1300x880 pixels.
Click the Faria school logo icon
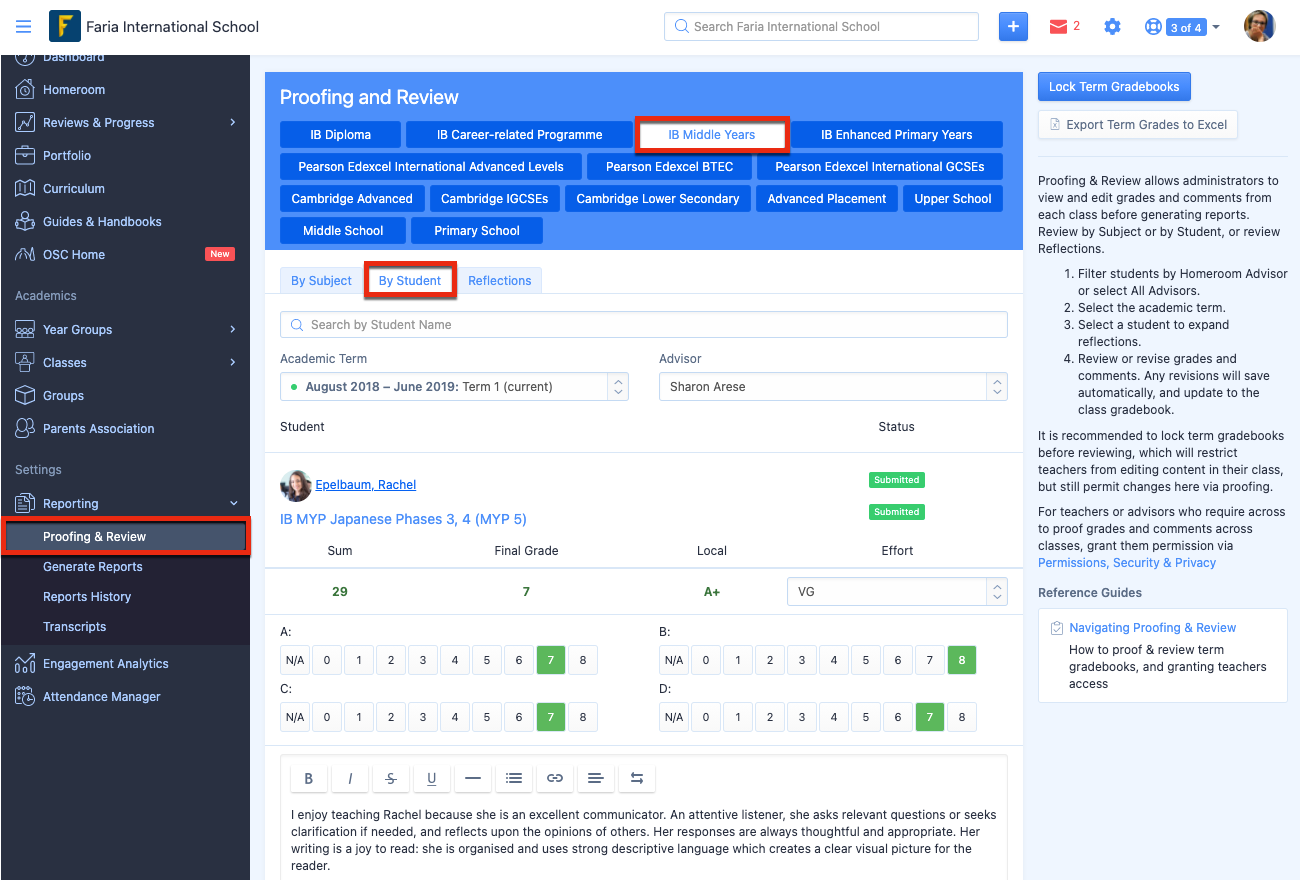pos(65,26)
